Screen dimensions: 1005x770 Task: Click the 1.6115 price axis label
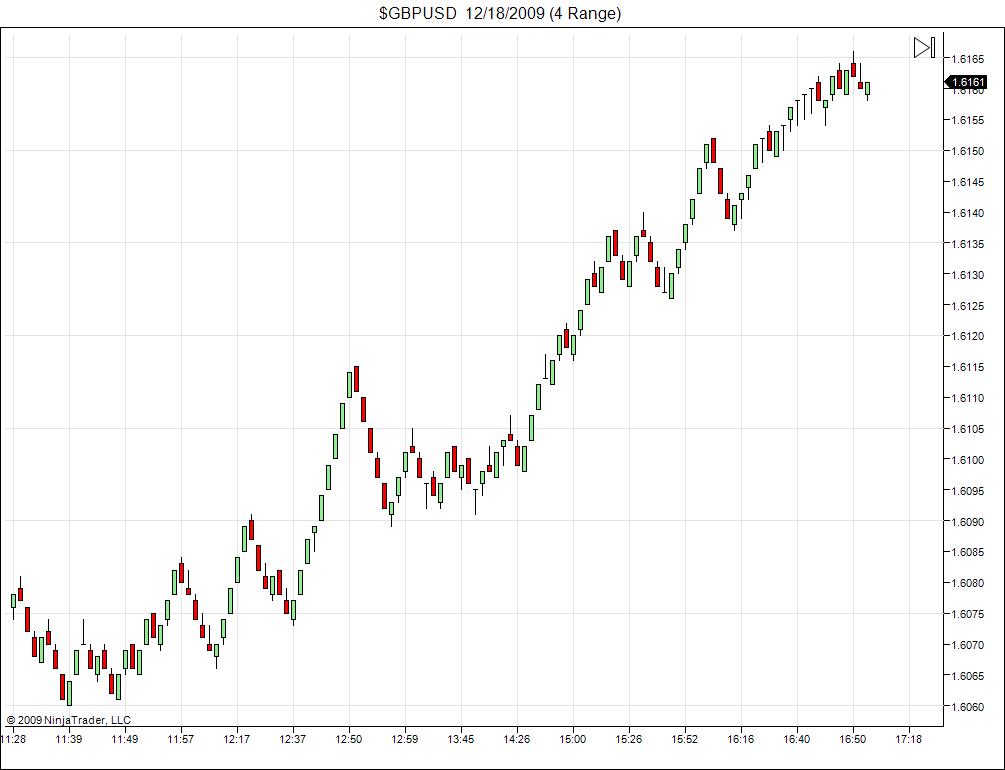point(967,367)
